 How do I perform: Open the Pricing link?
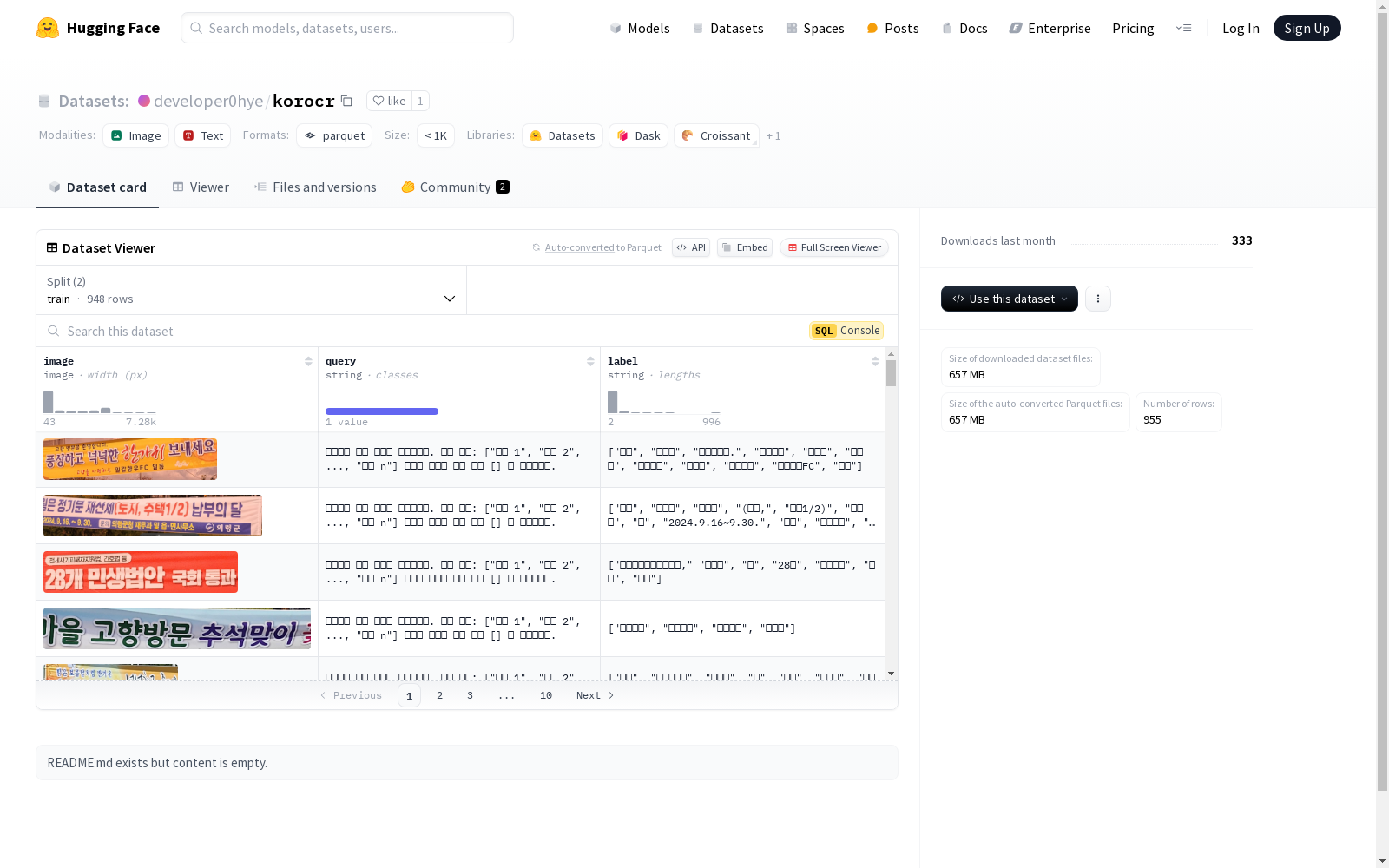[x=1133, y=28]
